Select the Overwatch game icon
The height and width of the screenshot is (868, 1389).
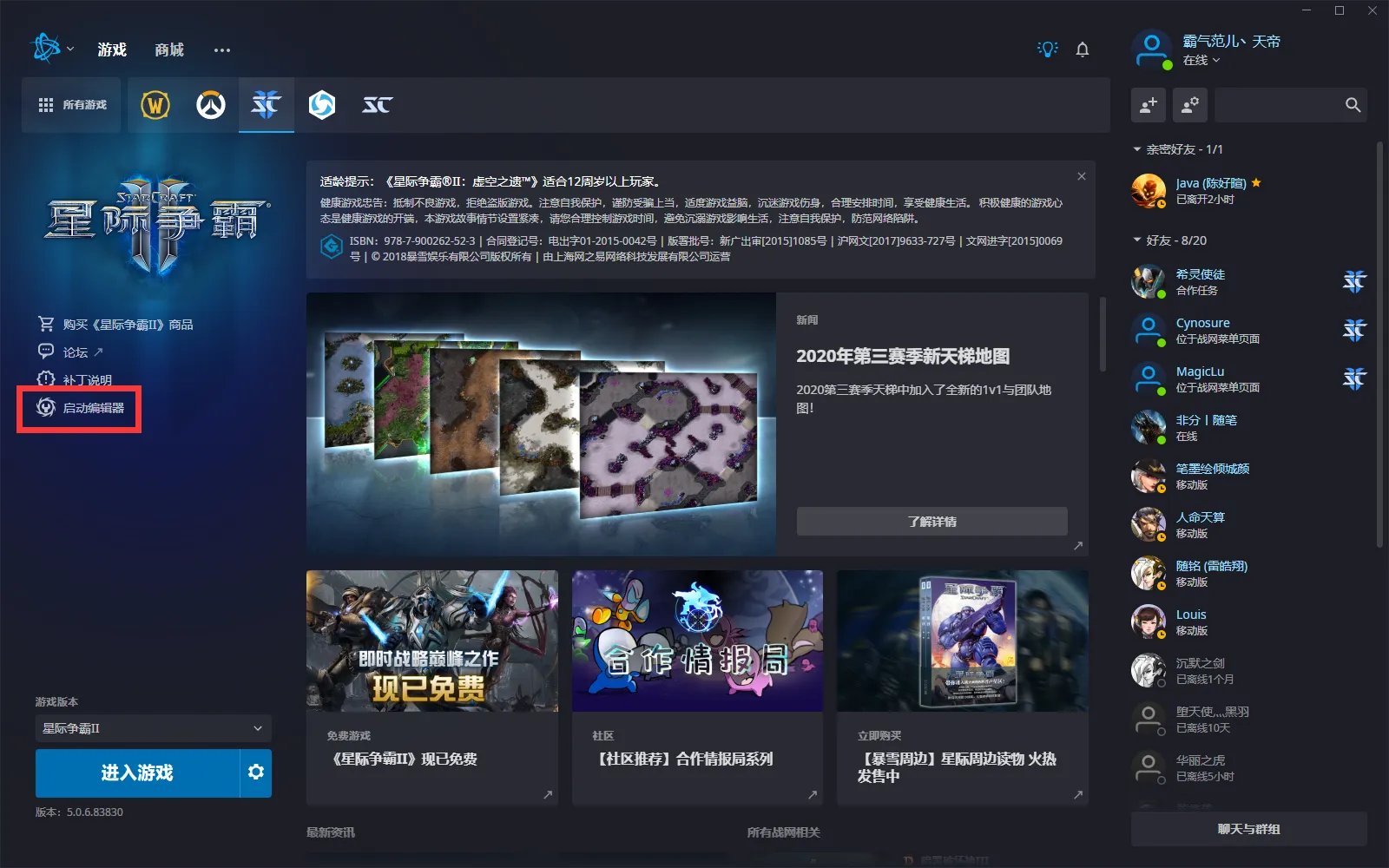[211, 105]
